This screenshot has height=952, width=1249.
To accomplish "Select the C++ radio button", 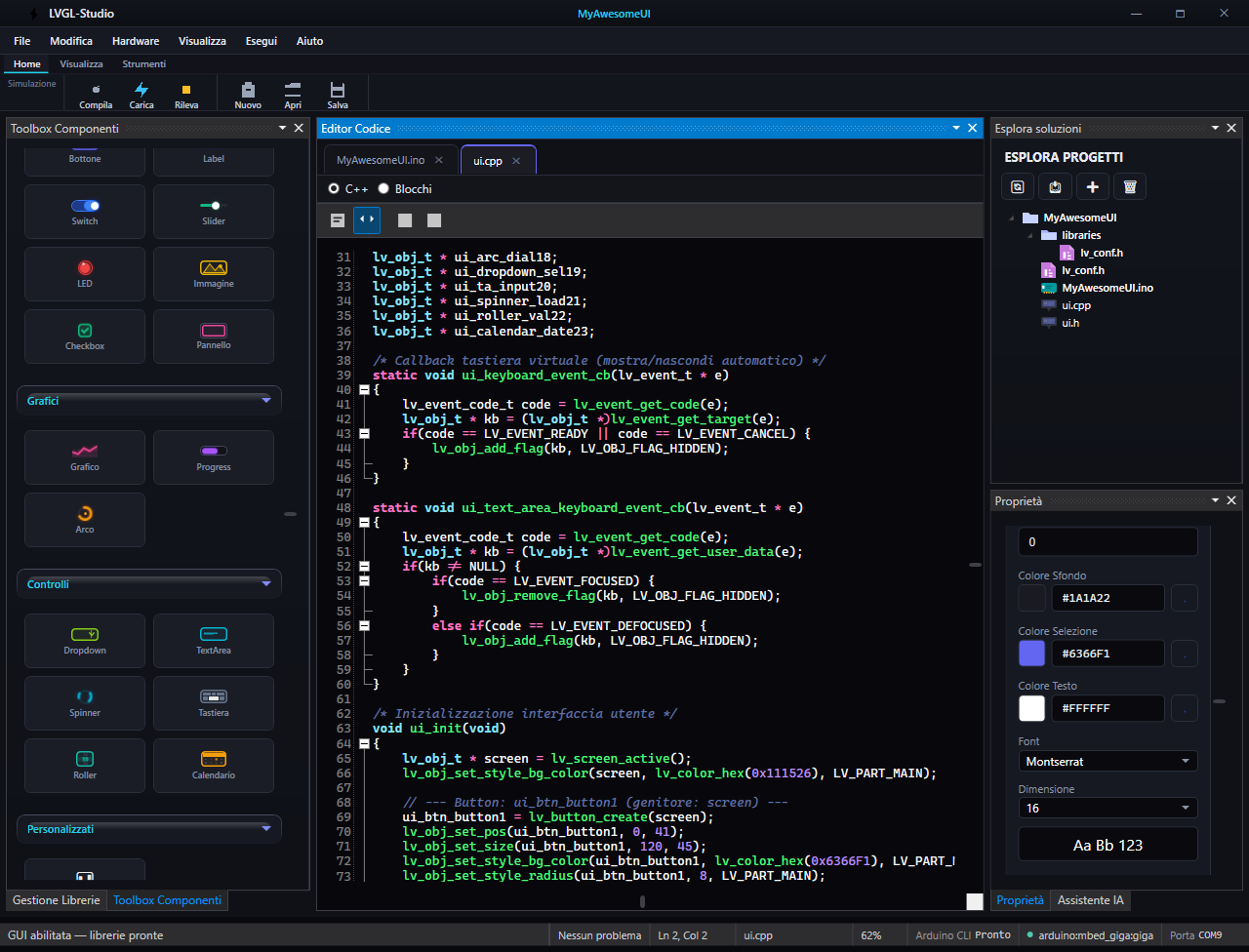I will coord(334,188).
